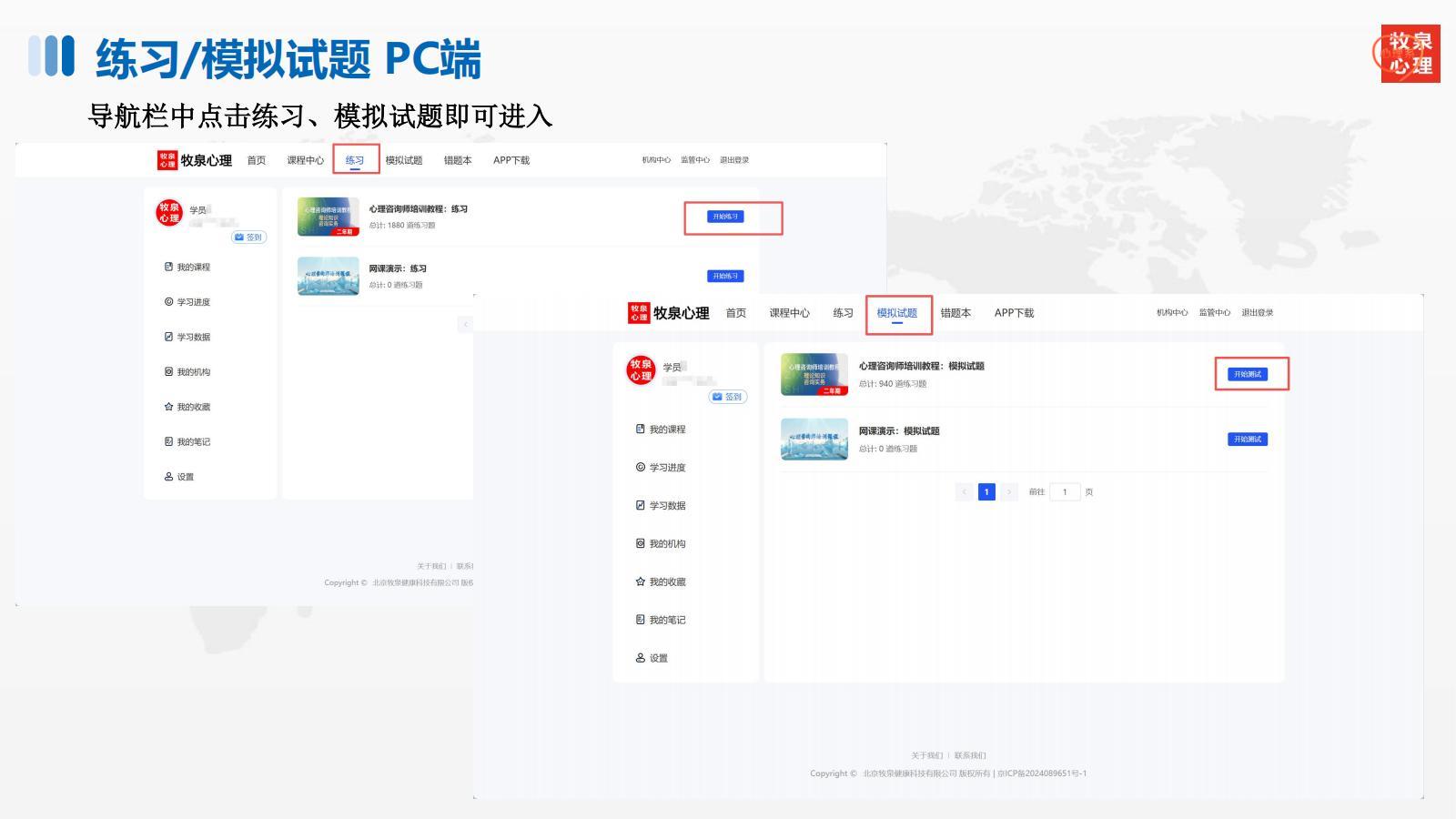1456x819 pixels.
Task: Click the 前往 page number input box
Action: [x=1065, y=492]
